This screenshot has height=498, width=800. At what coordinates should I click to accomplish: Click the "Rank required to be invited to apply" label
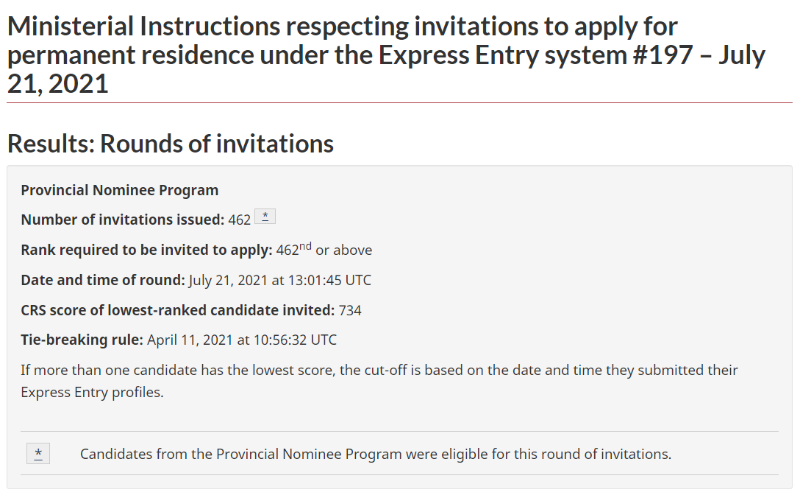(x=146, y=250)
